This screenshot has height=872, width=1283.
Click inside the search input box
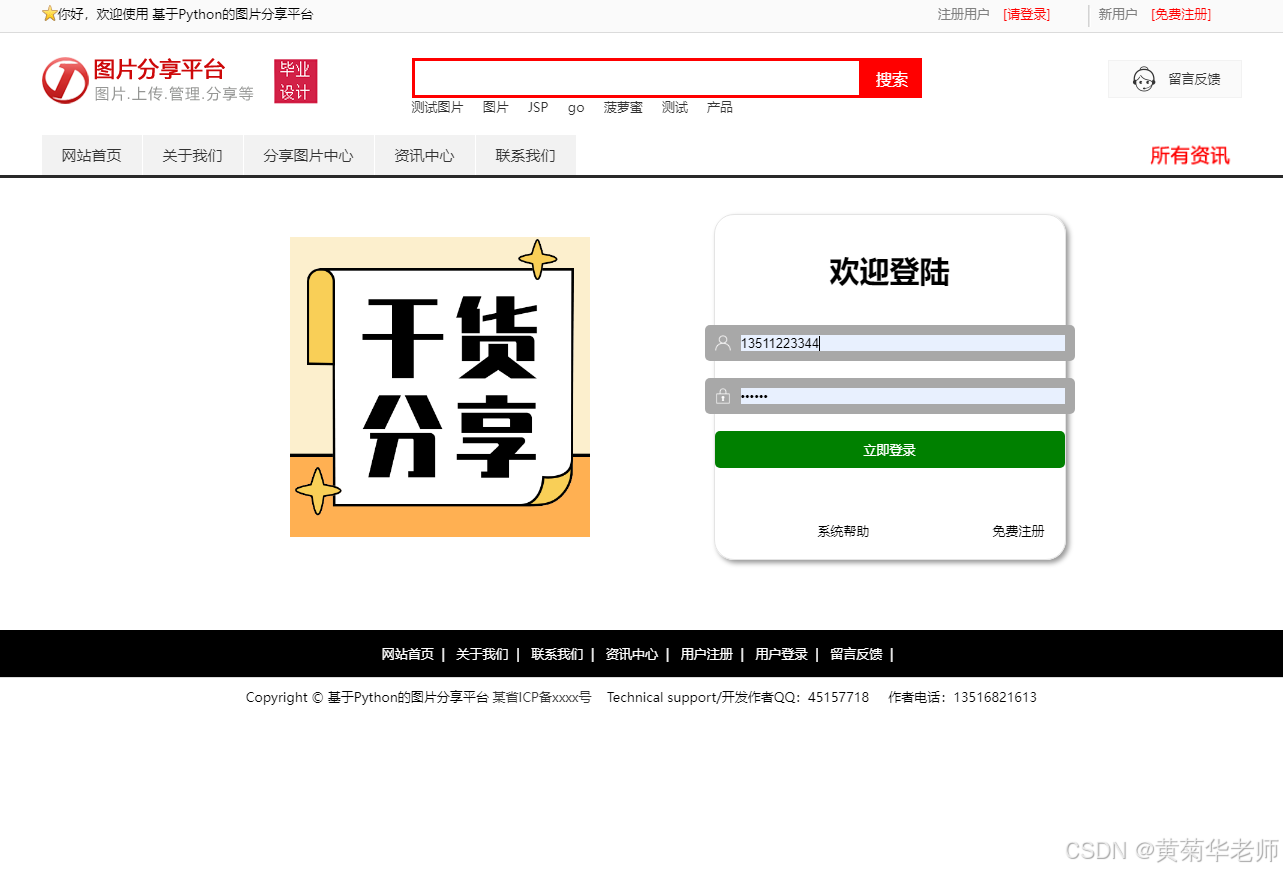(x=635, y=78)
